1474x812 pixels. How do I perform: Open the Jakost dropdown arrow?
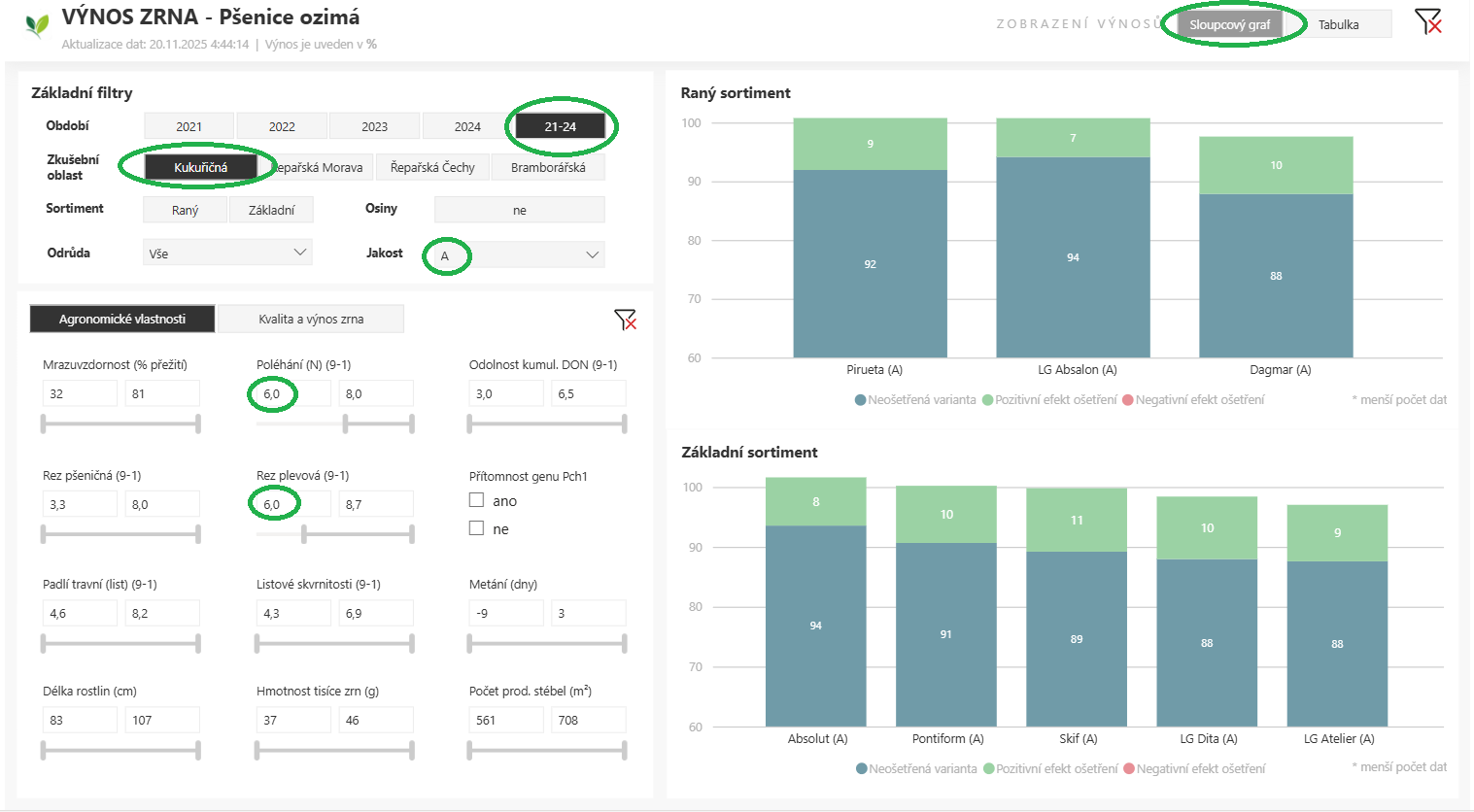(592, 254)
